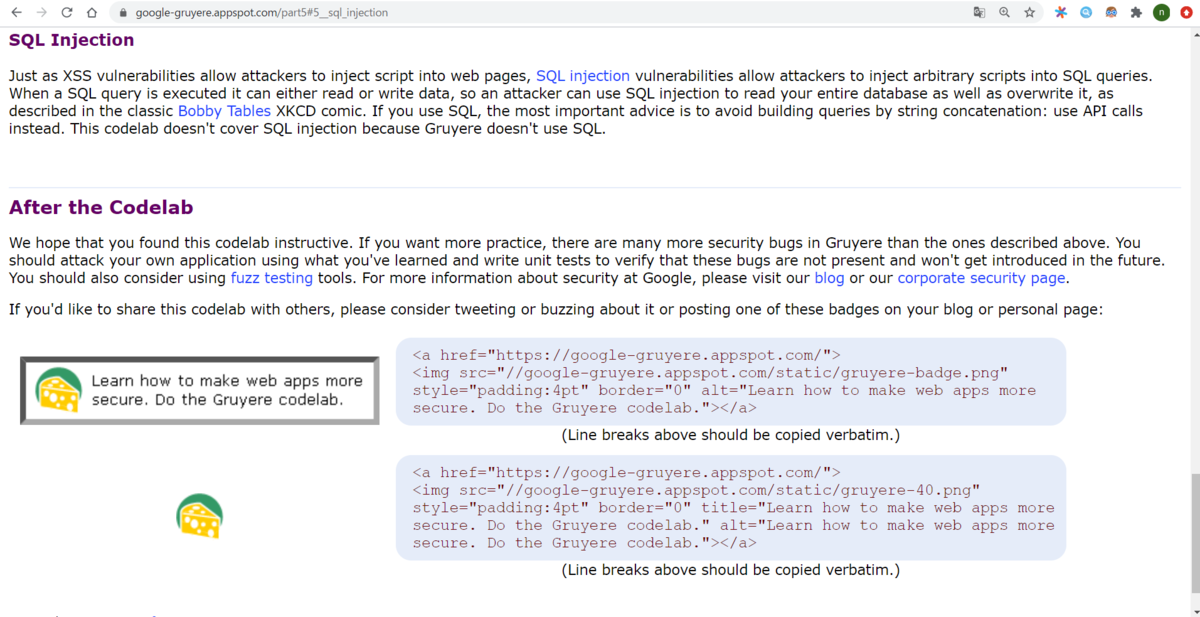Image resolution: width=1200 pixels, height=617 pixels.
Task: Click the small Gruyere cheese badge
Action: [x=200, y=516]
